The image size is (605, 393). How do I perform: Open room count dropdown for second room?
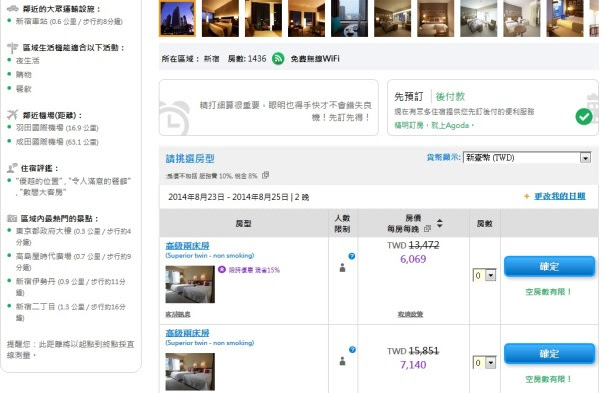[x=484, y=363]
